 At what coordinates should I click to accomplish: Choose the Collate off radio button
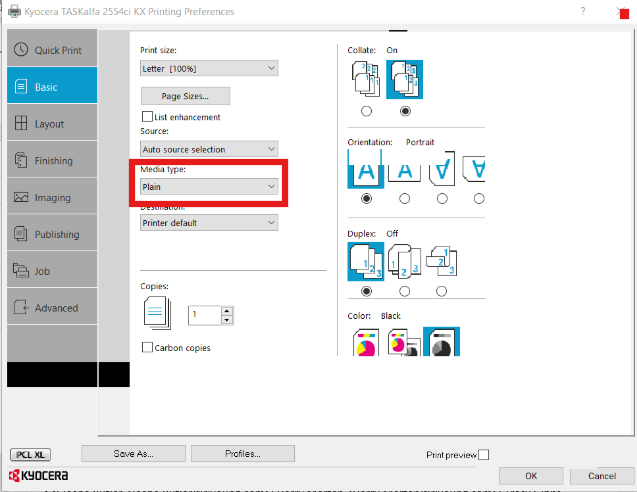click(x=366, y=111)
